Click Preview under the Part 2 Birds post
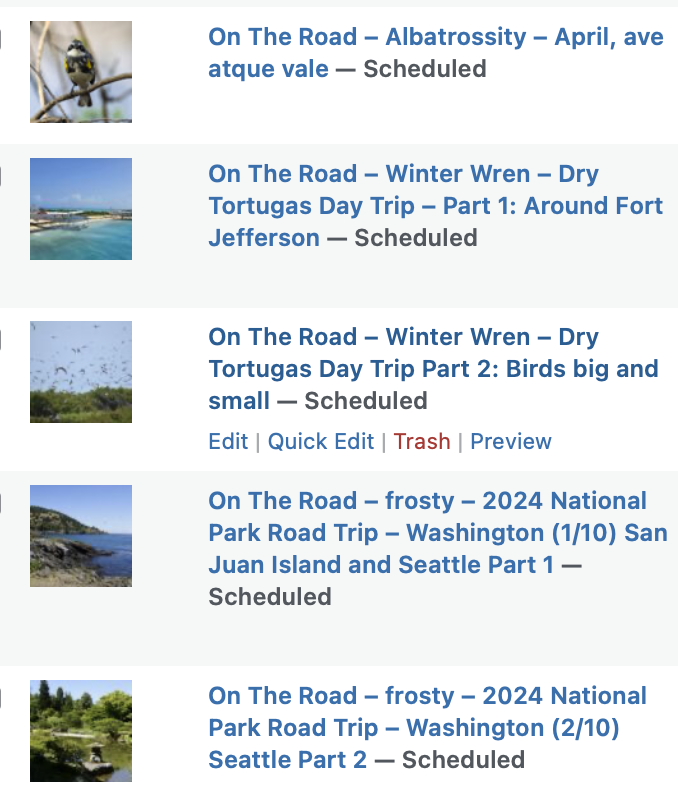Viewport: 678px width, 806px height. [511, 442]
